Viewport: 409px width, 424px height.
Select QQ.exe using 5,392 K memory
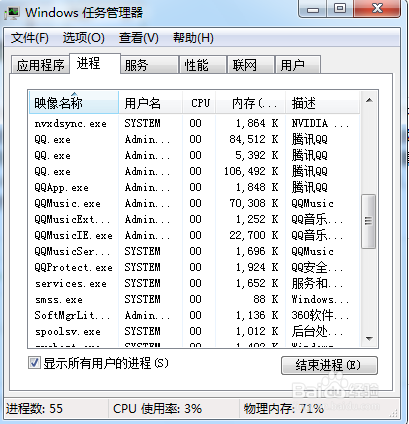(x=195, y=155)
